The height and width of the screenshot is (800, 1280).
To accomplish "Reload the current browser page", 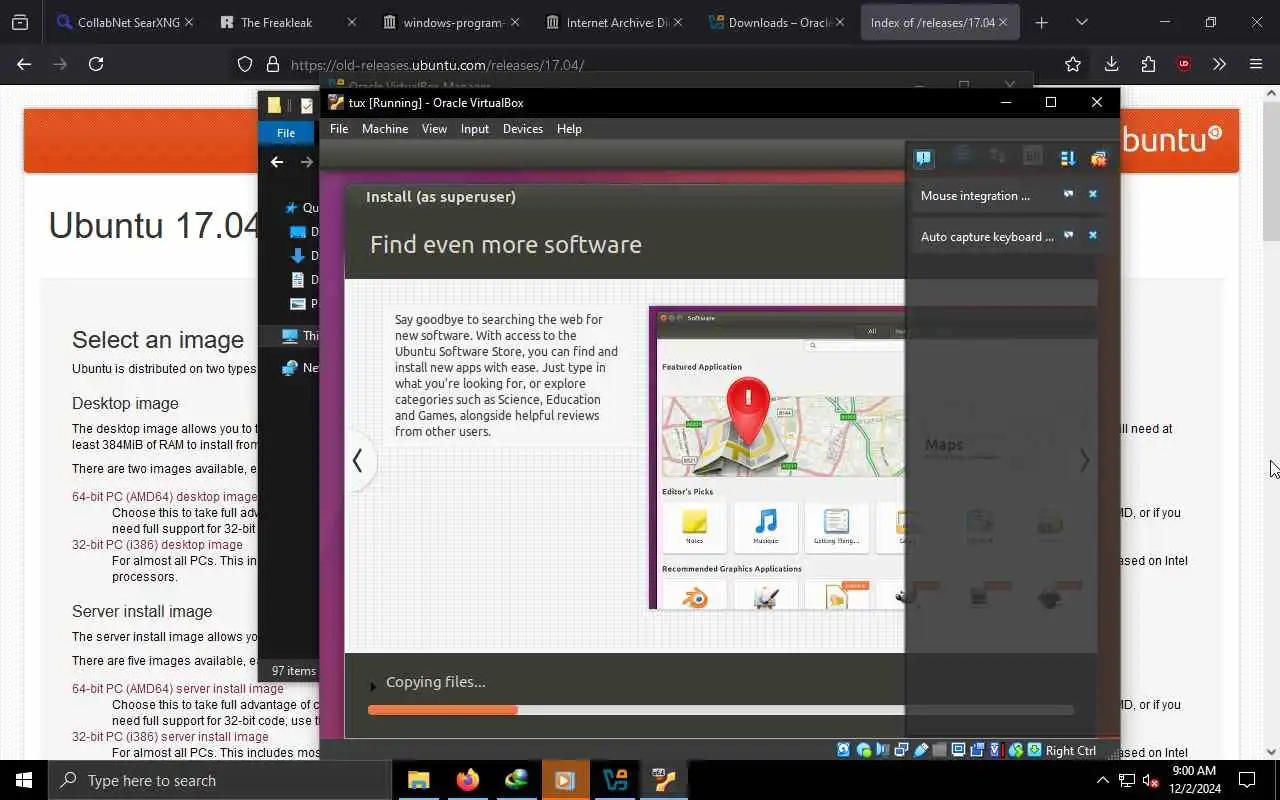I will coord(96,64).
